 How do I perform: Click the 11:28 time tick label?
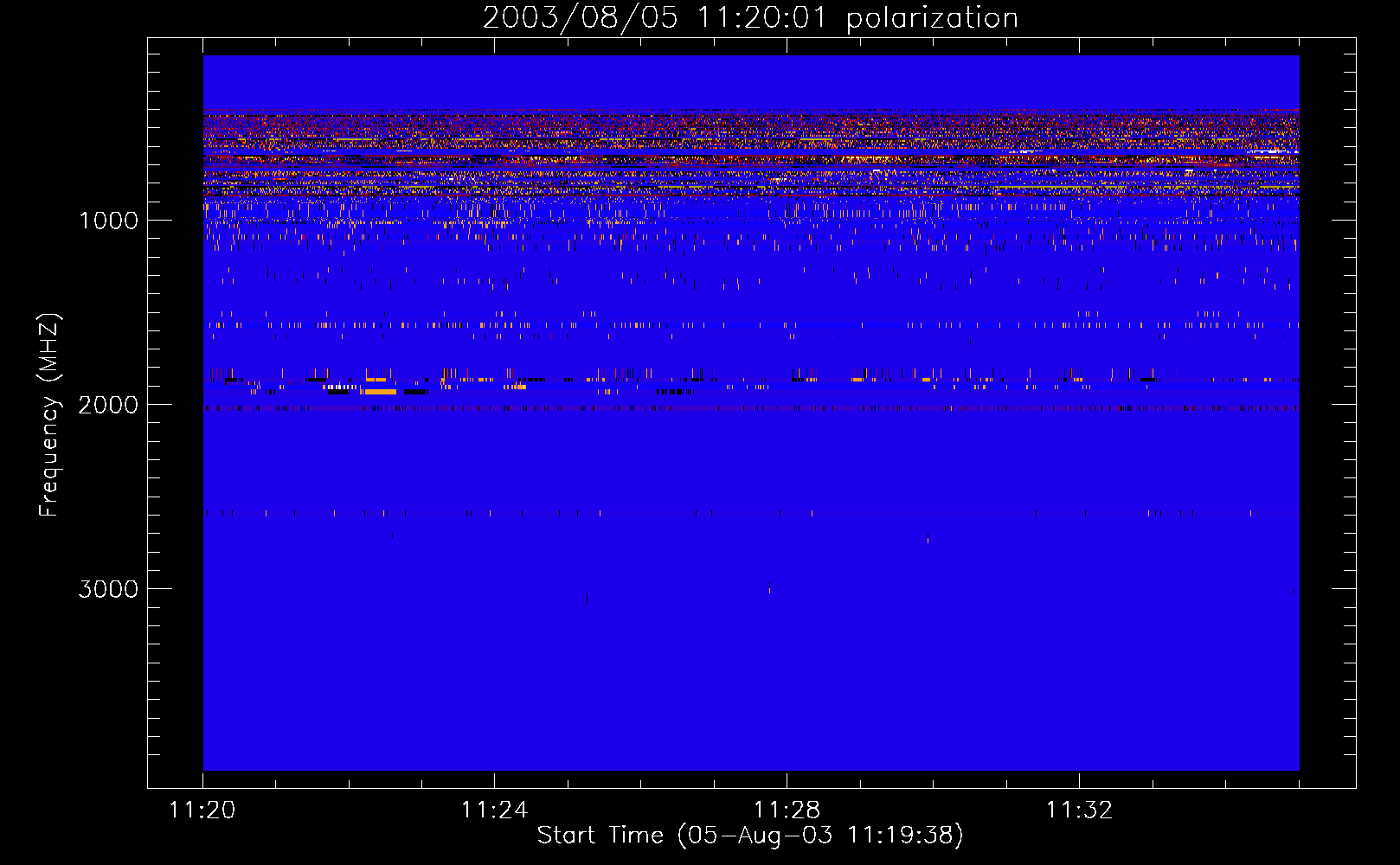tap(787, 811)
